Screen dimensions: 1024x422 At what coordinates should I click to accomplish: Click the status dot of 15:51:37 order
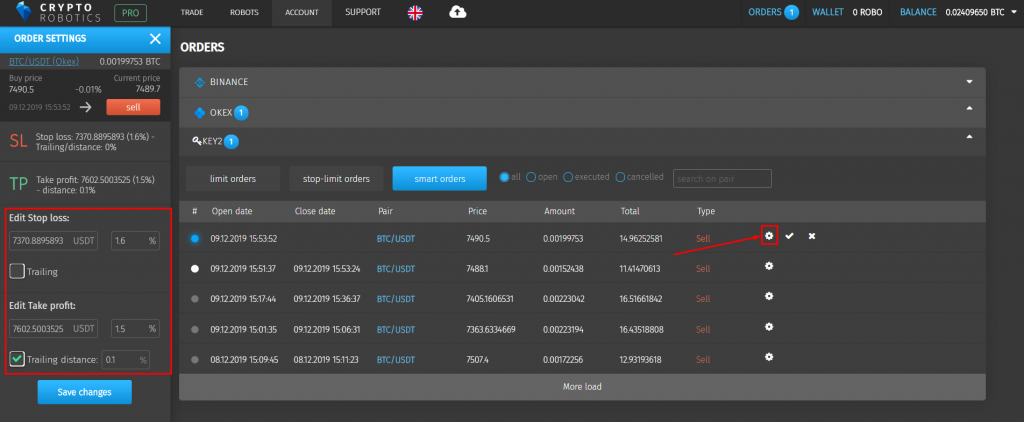tap(195, 268)
